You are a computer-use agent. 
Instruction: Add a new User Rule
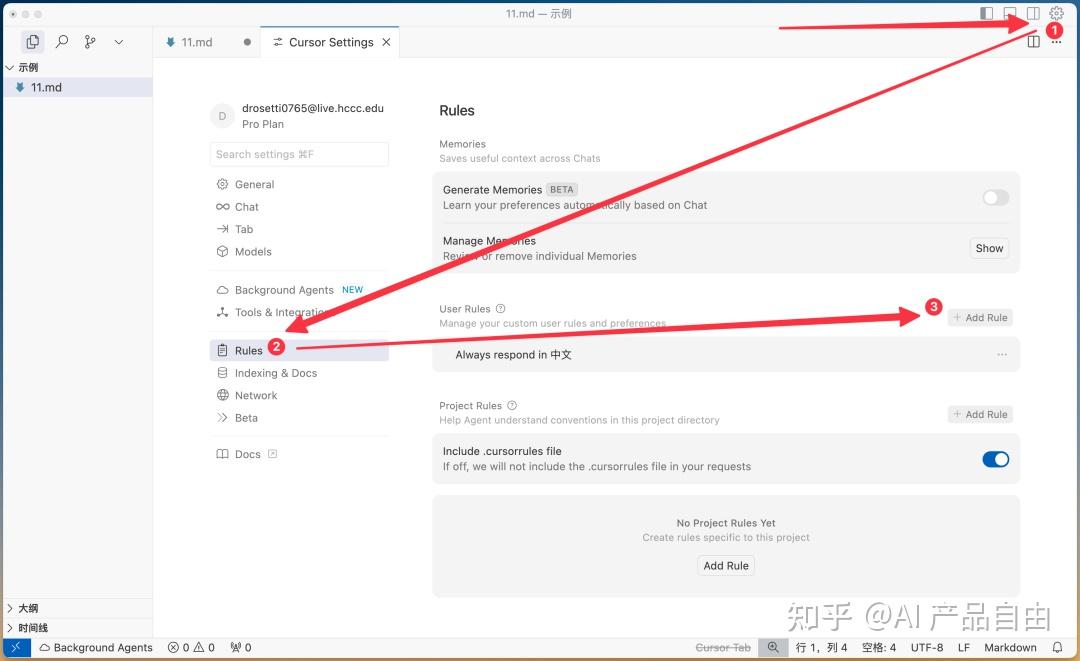pyautogui.click(x=980, y=317)
